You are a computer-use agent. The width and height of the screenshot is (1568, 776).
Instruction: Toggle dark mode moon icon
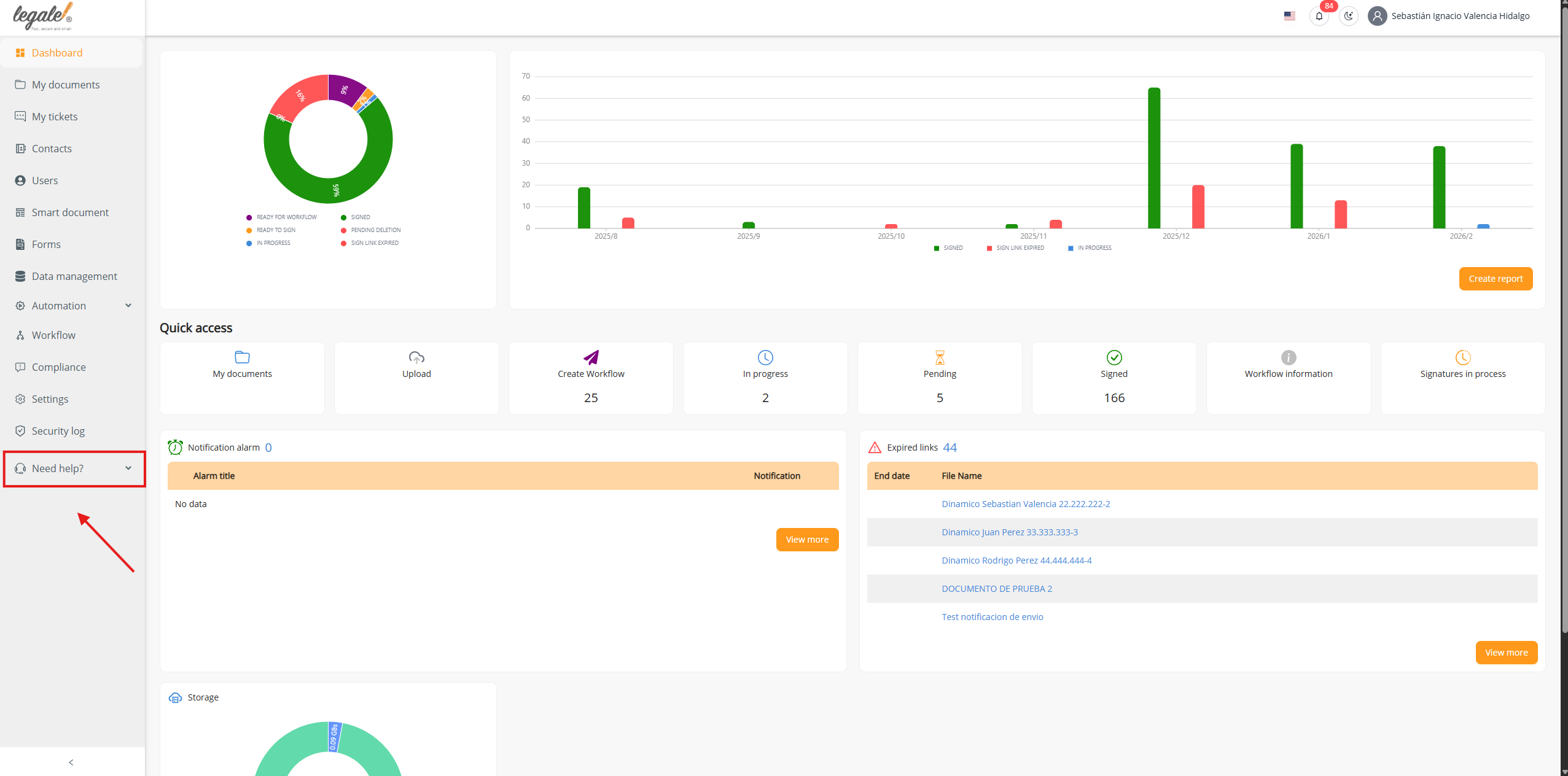(1348, 16)
